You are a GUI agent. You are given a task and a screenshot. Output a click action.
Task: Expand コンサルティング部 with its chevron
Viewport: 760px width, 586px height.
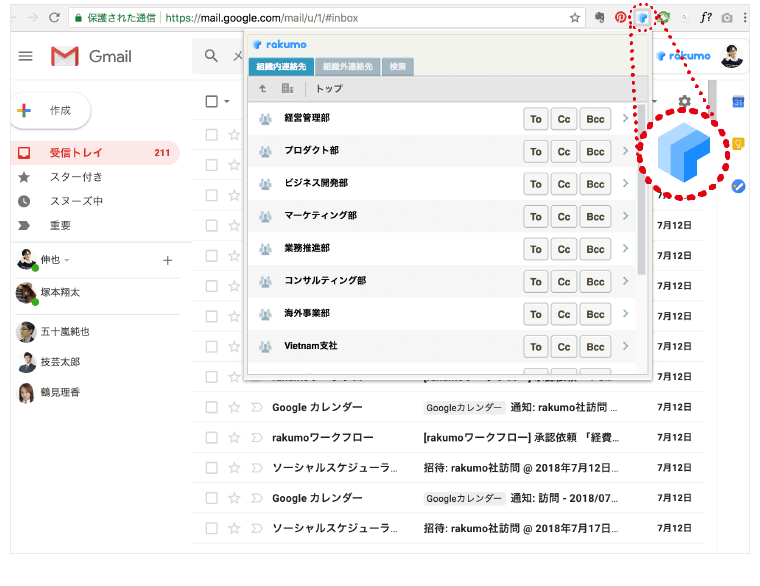coord(625,281)
